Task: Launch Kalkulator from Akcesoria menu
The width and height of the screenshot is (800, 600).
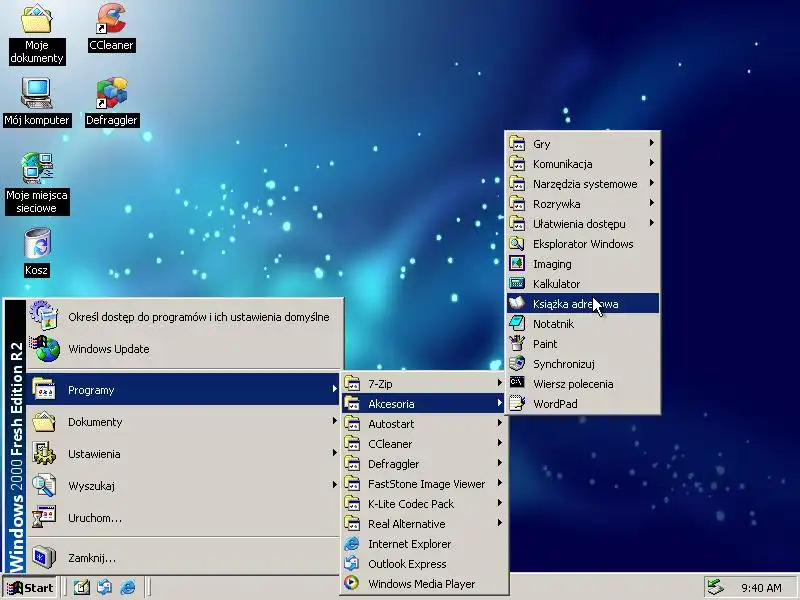Action: tap(583, 284)
